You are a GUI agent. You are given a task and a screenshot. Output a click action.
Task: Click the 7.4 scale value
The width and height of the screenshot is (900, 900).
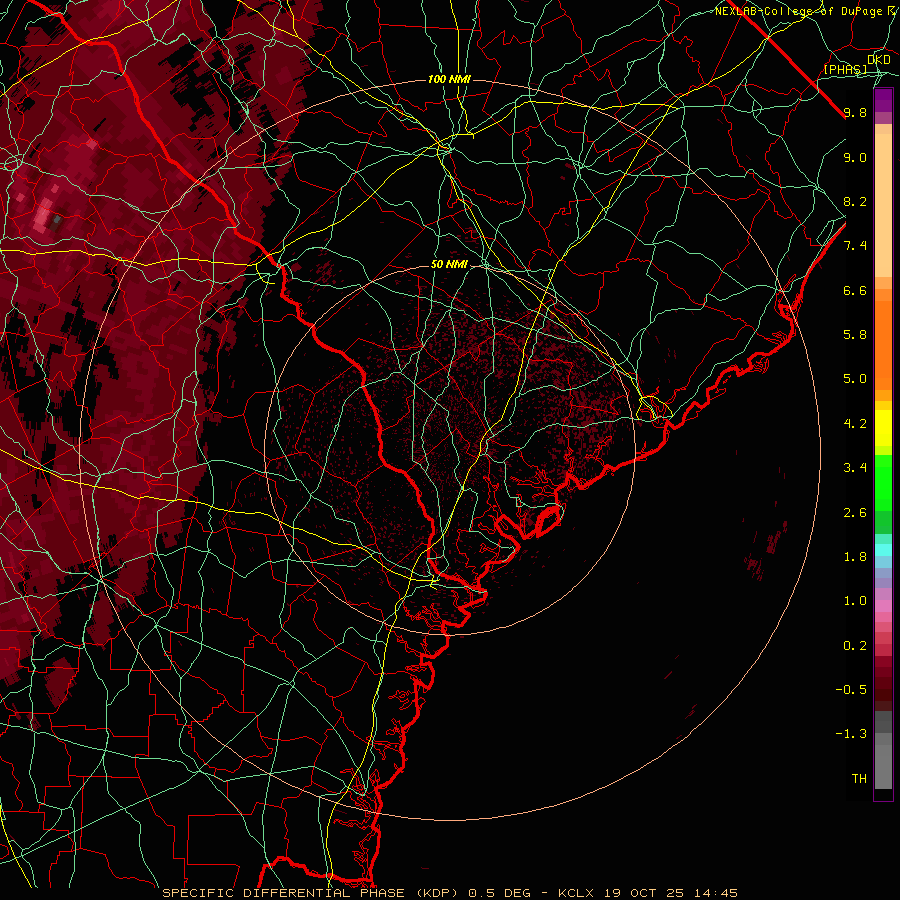pyautogui.click(x=855, y=246)
